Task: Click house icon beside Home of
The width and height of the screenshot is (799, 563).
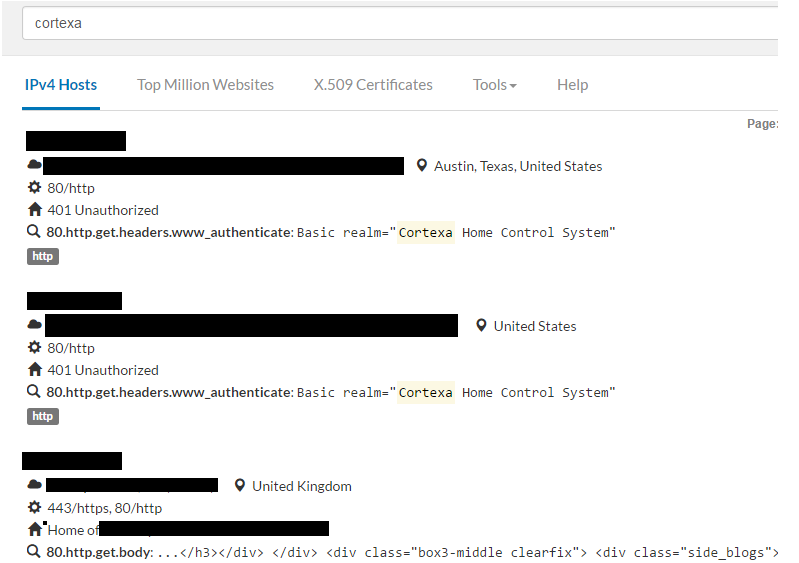Action: point(35,529)
